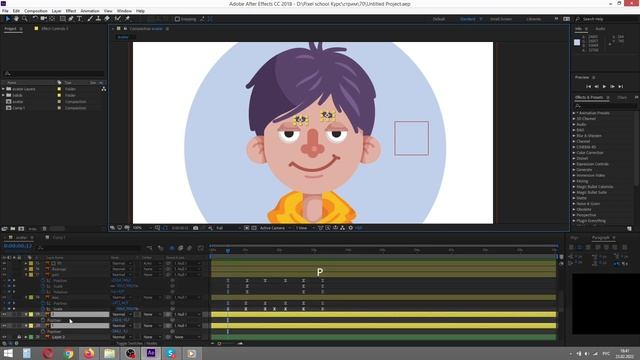Toggle visibility of selected layer 19
This screenshot has height=360, width=640.
pyautogui.click(x=4, y=314)
